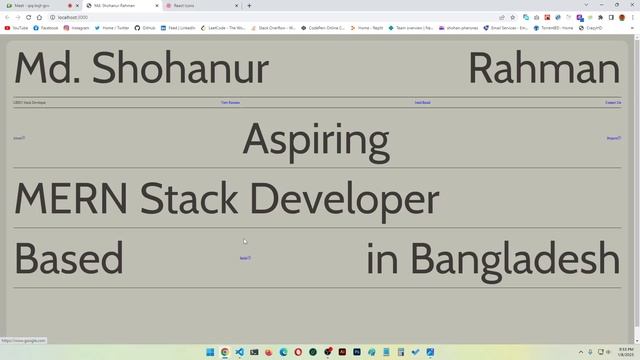Click the small link left of Aspiring
640x360 pixels.
pyautogui.click(x=19, y=138)
